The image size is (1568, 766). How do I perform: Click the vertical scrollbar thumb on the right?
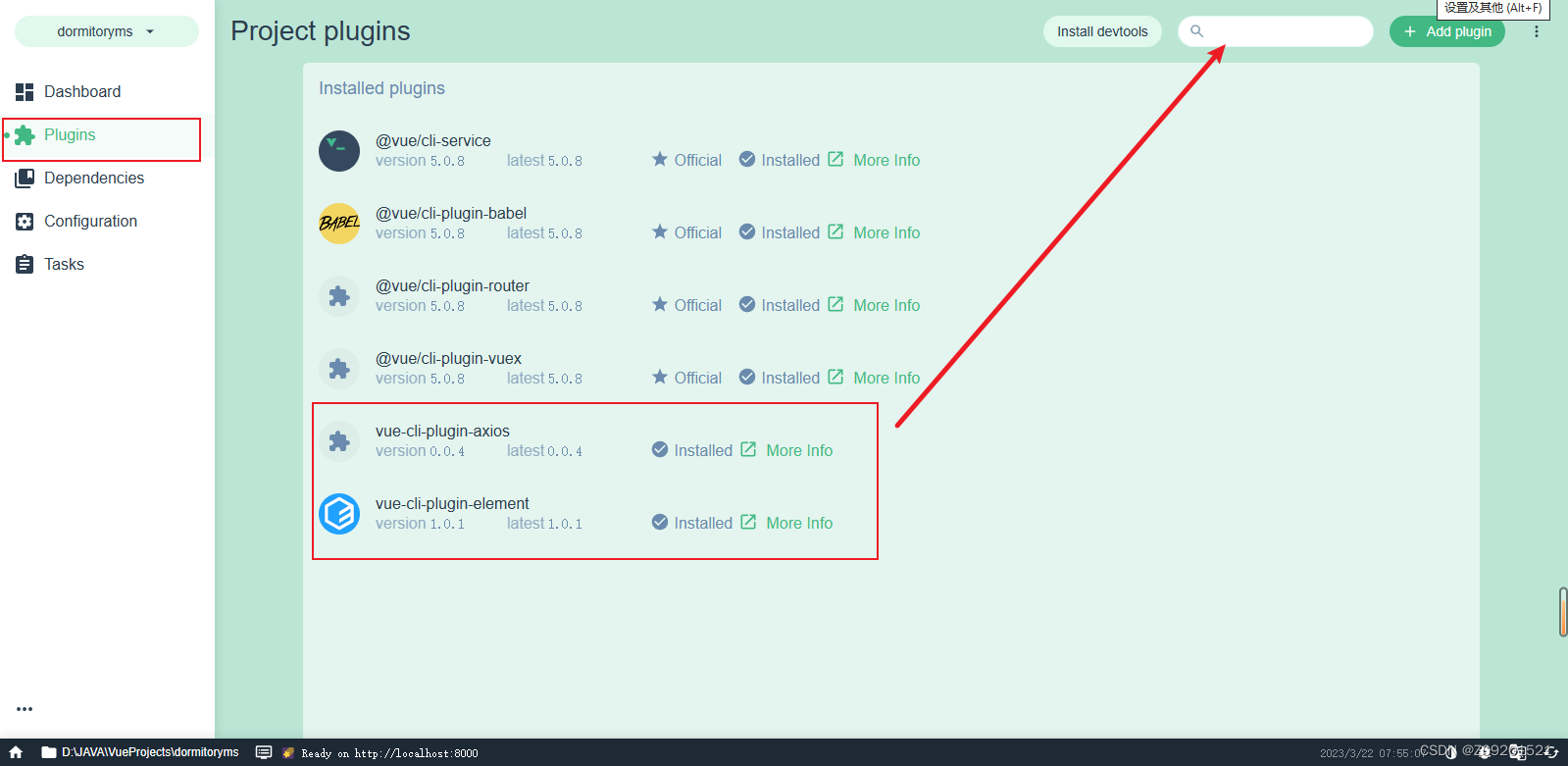pos(1563,612)
